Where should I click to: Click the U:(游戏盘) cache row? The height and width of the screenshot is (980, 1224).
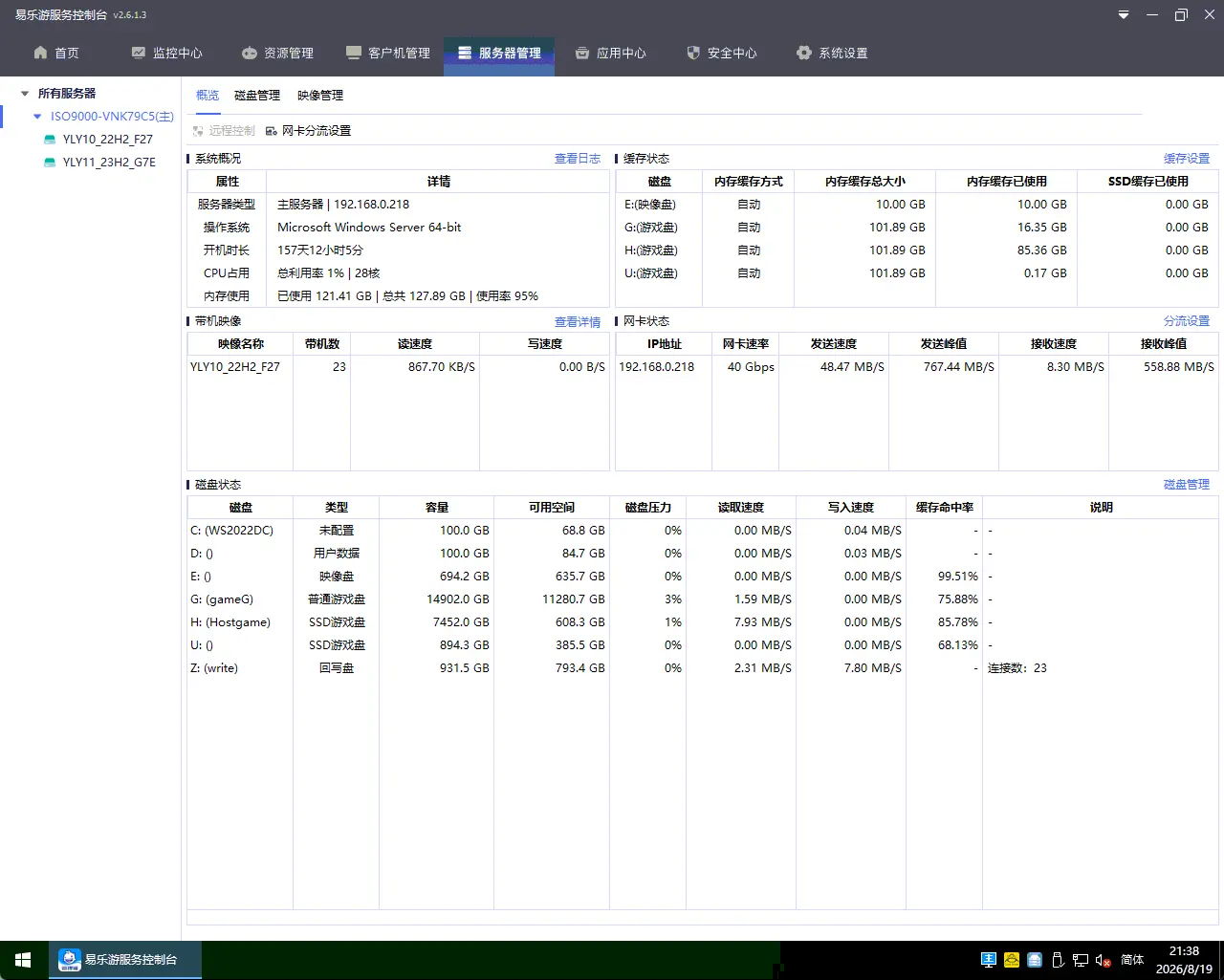click(916, 273)
